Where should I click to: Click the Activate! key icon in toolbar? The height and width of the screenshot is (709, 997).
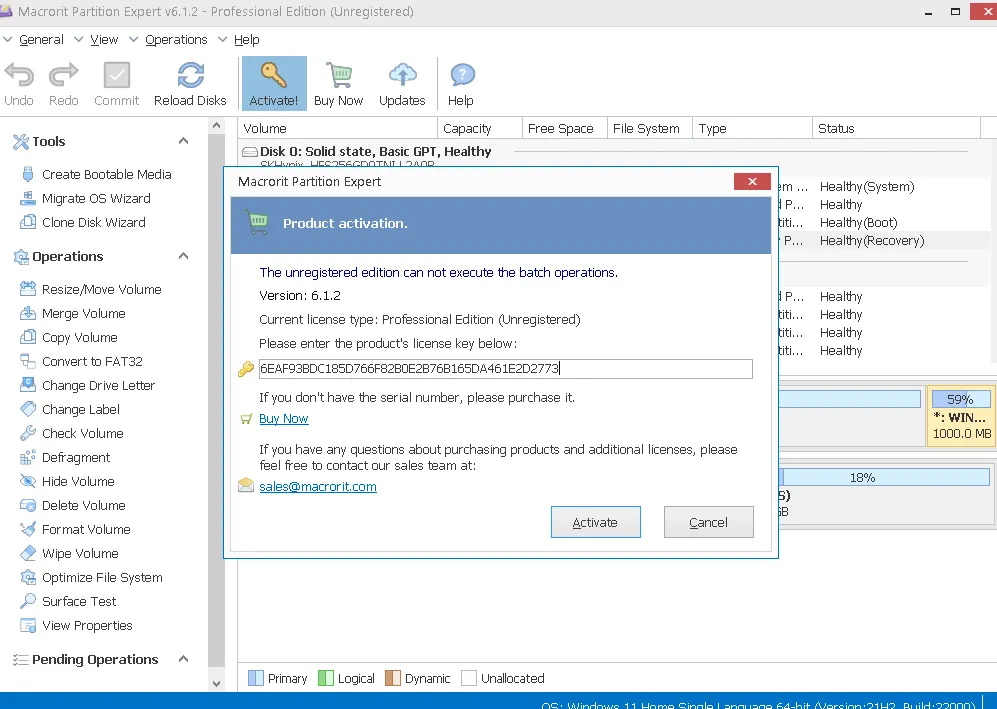point(274,83)
